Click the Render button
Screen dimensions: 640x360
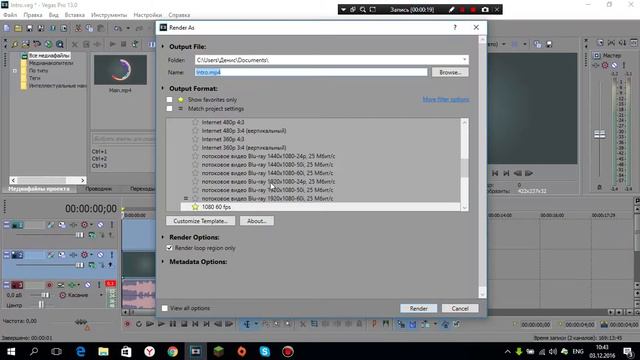coord(418,308)
